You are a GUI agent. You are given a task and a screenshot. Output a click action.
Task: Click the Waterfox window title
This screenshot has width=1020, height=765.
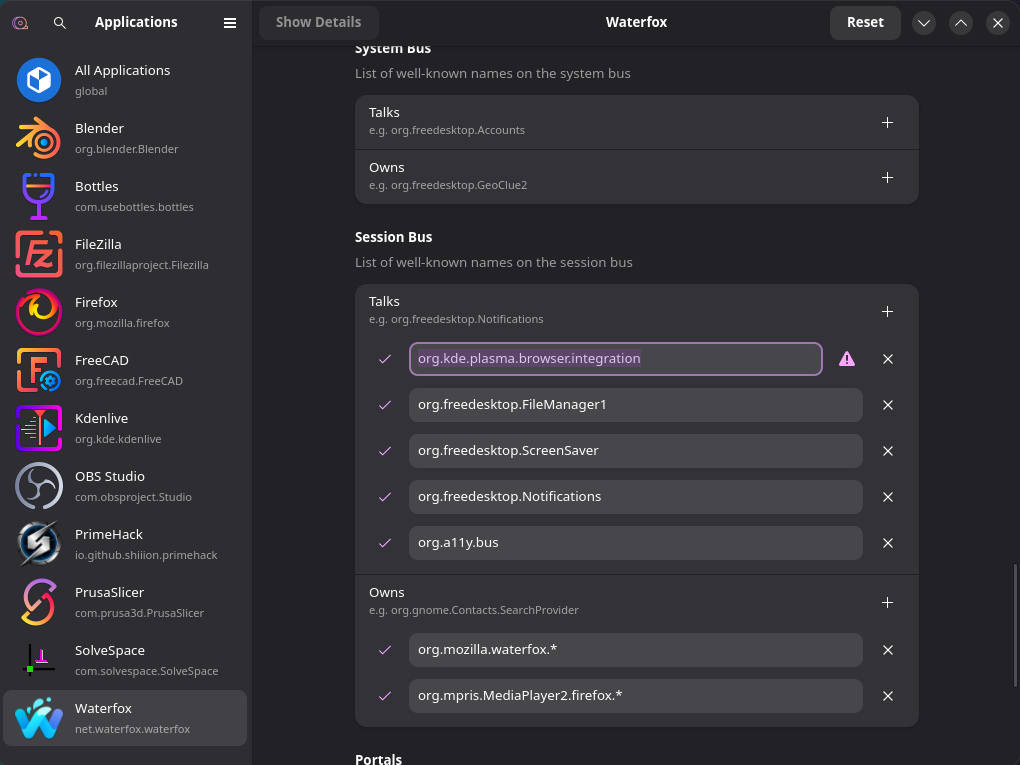tap(636, 23)
